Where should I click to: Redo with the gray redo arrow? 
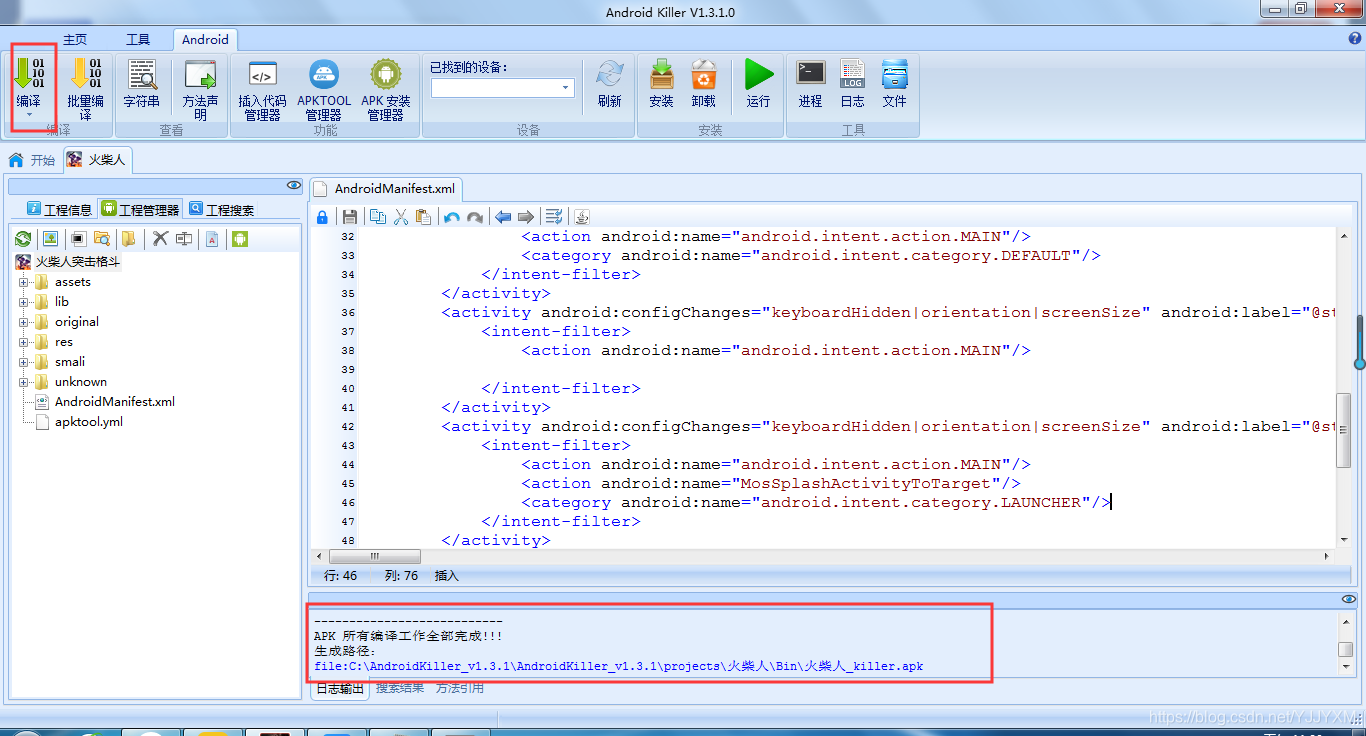coord(475,217)
